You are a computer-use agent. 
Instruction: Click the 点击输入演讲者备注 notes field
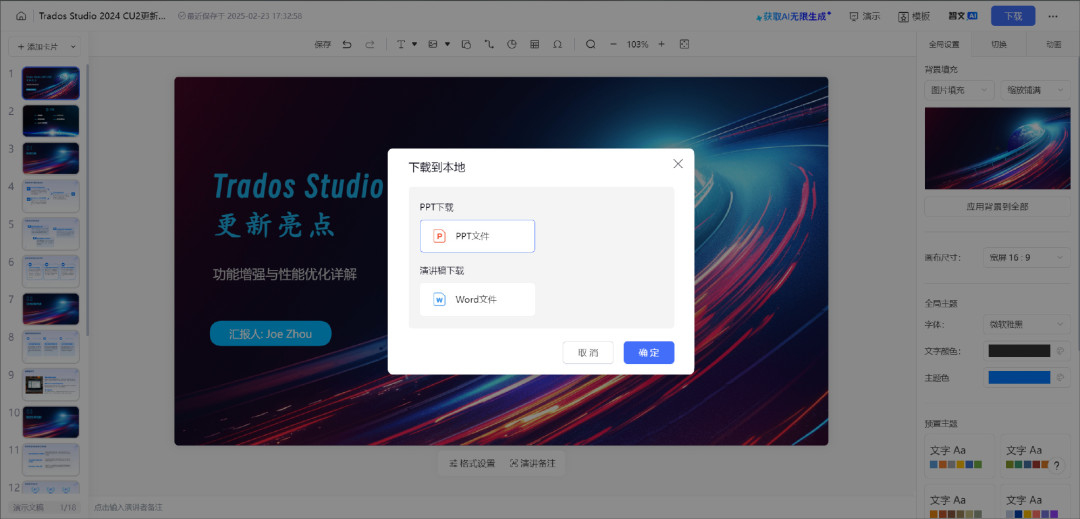(x=129, y=507)
